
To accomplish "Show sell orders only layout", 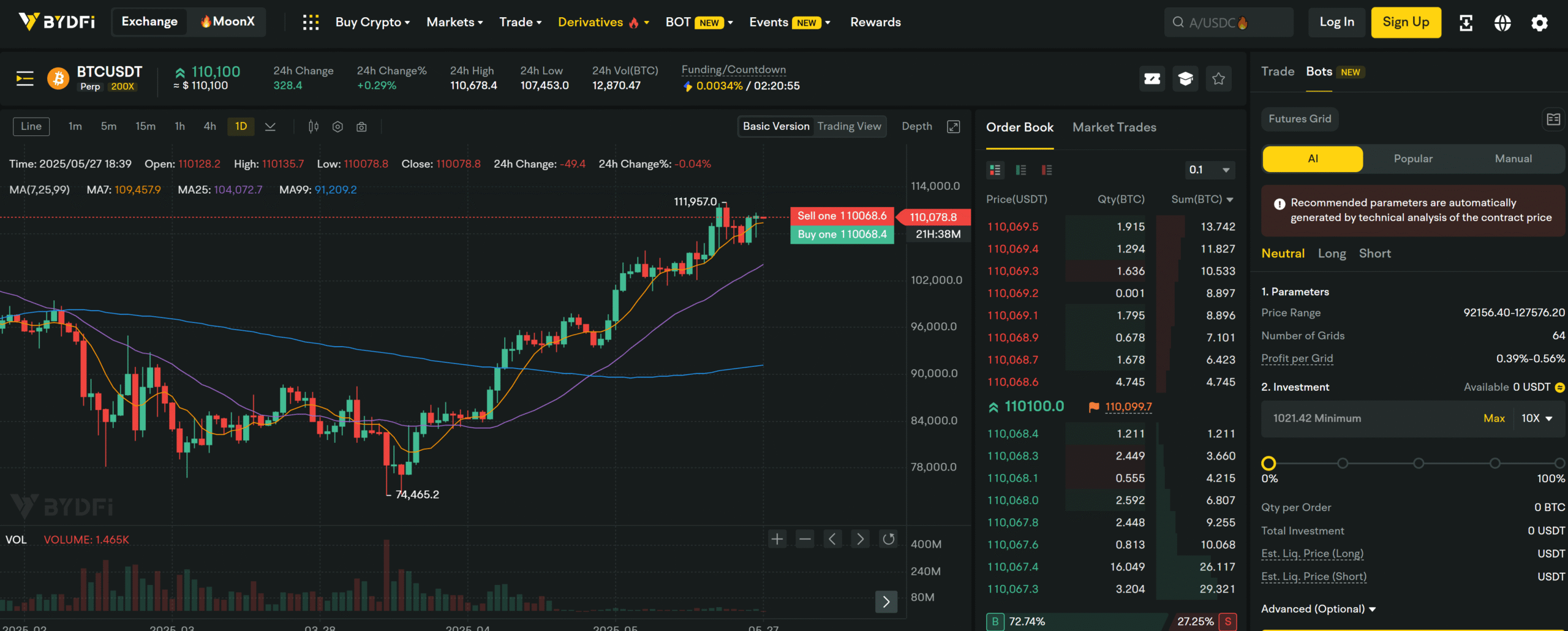I will click(1047, 170).
